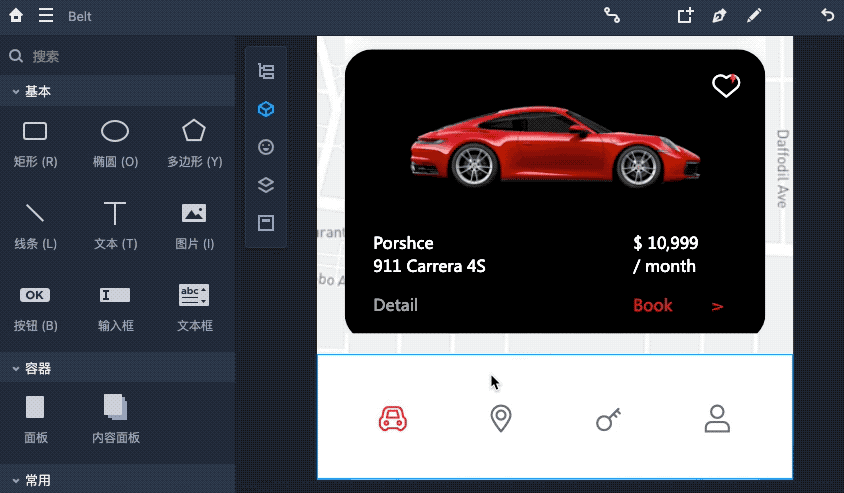
Task: Select the red Porsche car image
Action: pyautogui.click(x=555, y=146)
